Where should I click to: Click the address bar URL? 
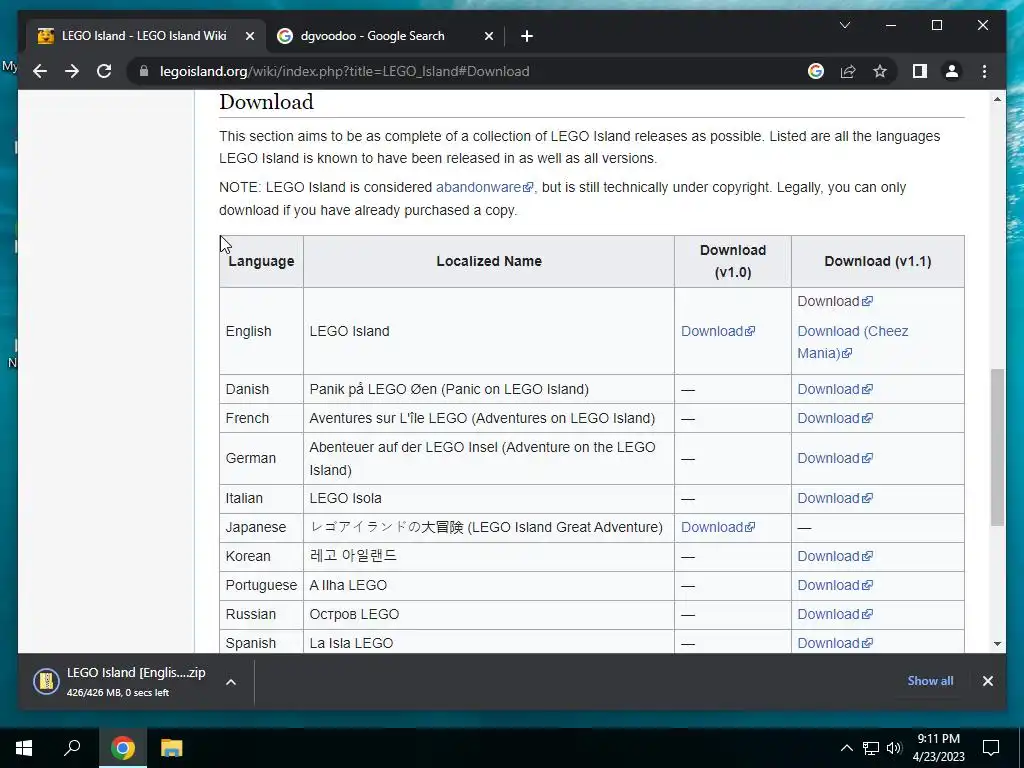[x=344, y=71]
